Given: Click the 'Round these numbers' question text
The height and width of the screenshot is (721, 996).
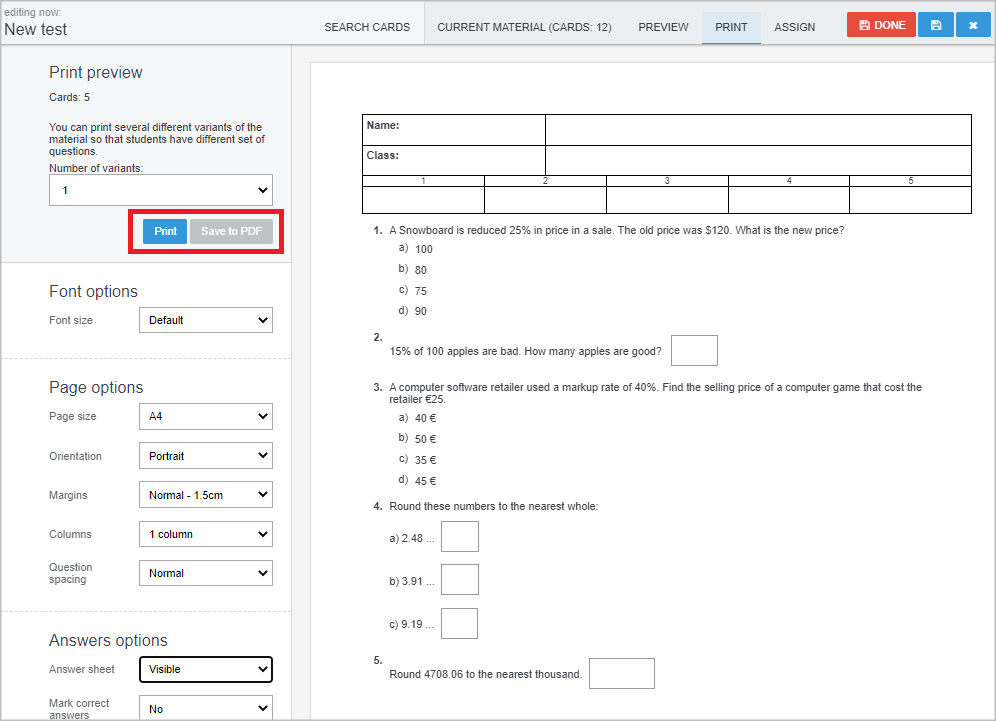Looking at the screenshot, I should point(494,506).
